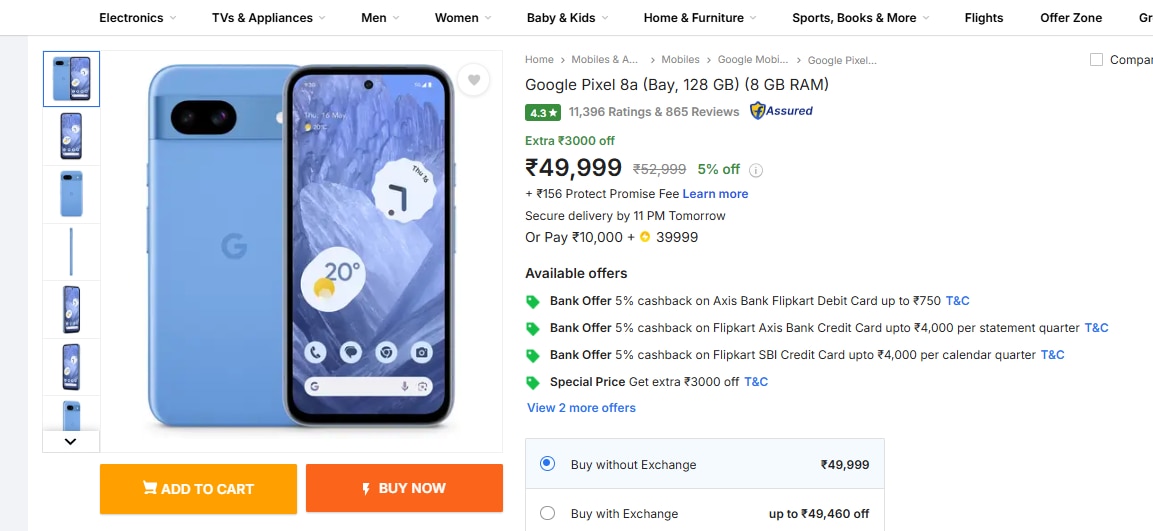Viewport: 1153px width, 531px height.
Task: Tick the Compare checkbox
Action: click(1096, 60)
